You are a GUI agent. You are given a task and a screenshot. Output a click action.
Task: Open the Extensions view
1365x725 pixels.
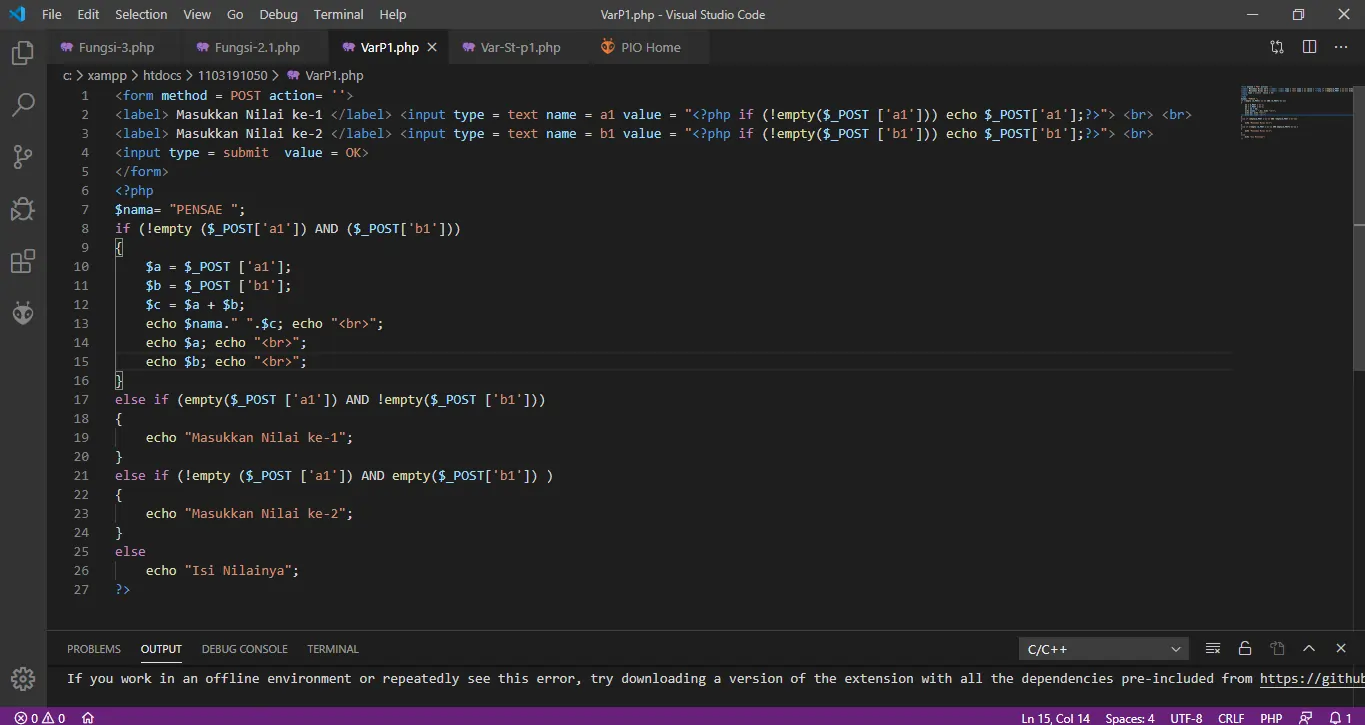tap(22, 262)
